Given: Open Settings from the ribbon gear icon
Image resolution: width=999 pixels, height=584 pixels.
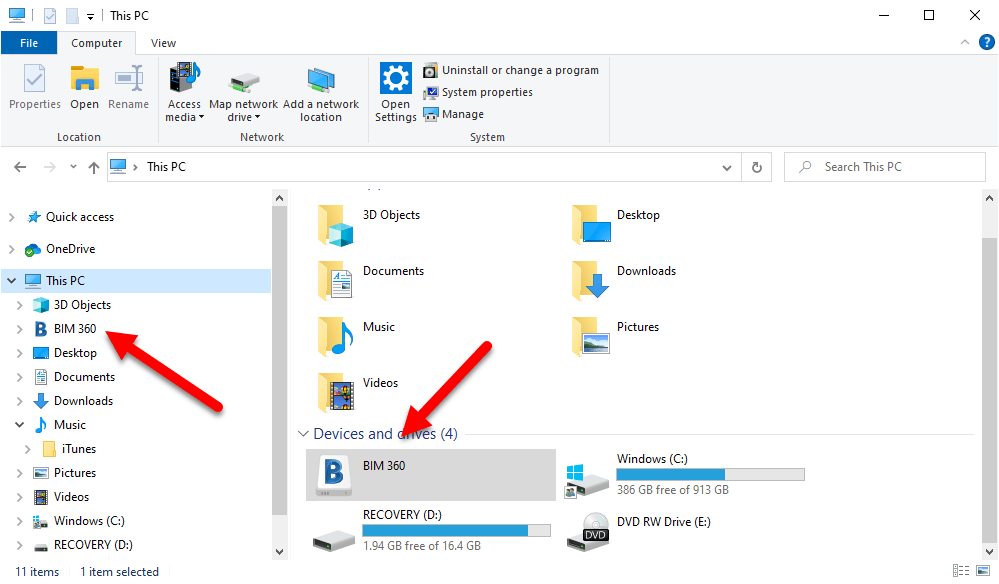Looking at the screenshot, I should click(396, 93).
